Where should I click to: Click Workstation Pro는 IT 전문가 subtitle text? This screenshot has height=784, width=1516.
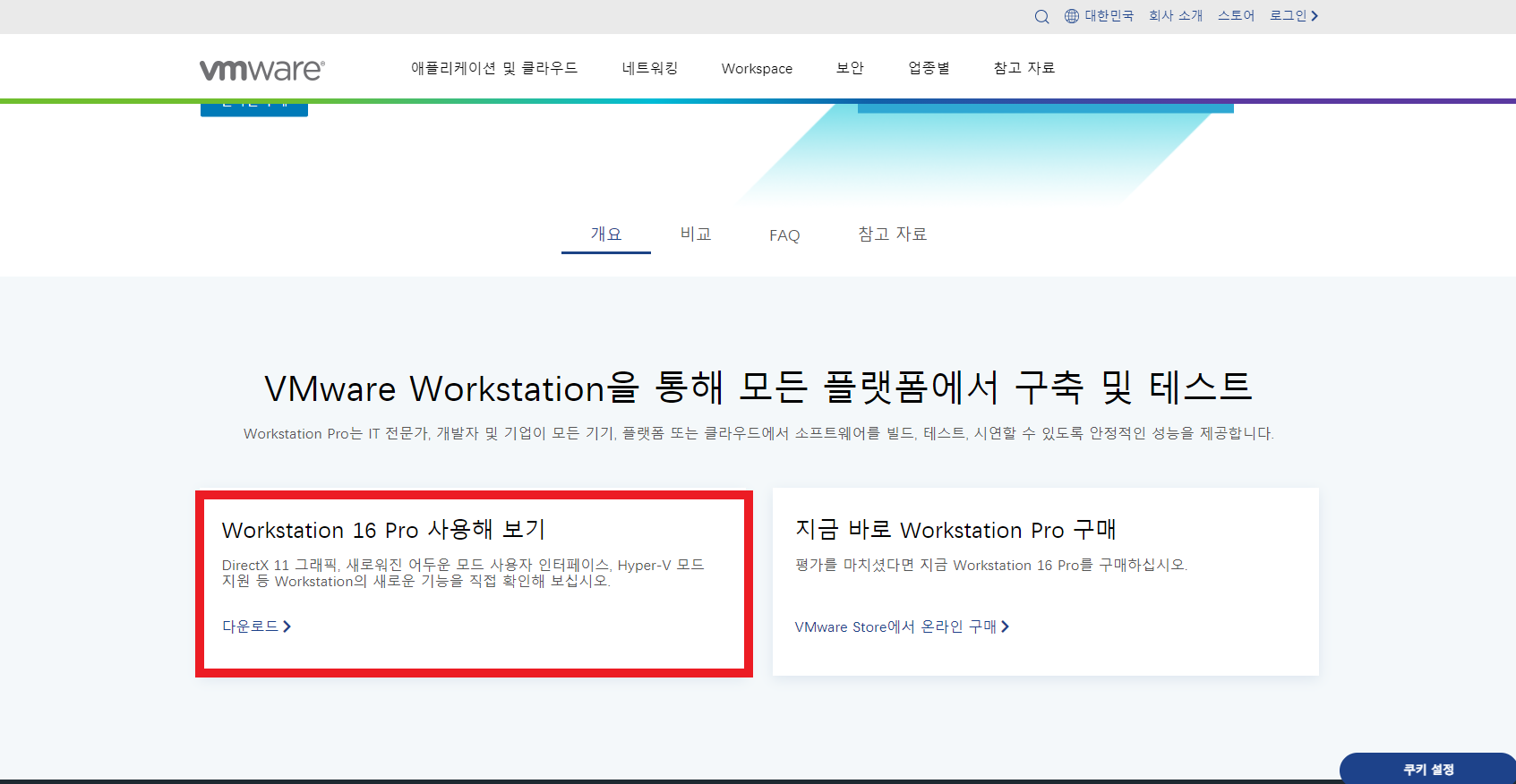click(758, 433)
